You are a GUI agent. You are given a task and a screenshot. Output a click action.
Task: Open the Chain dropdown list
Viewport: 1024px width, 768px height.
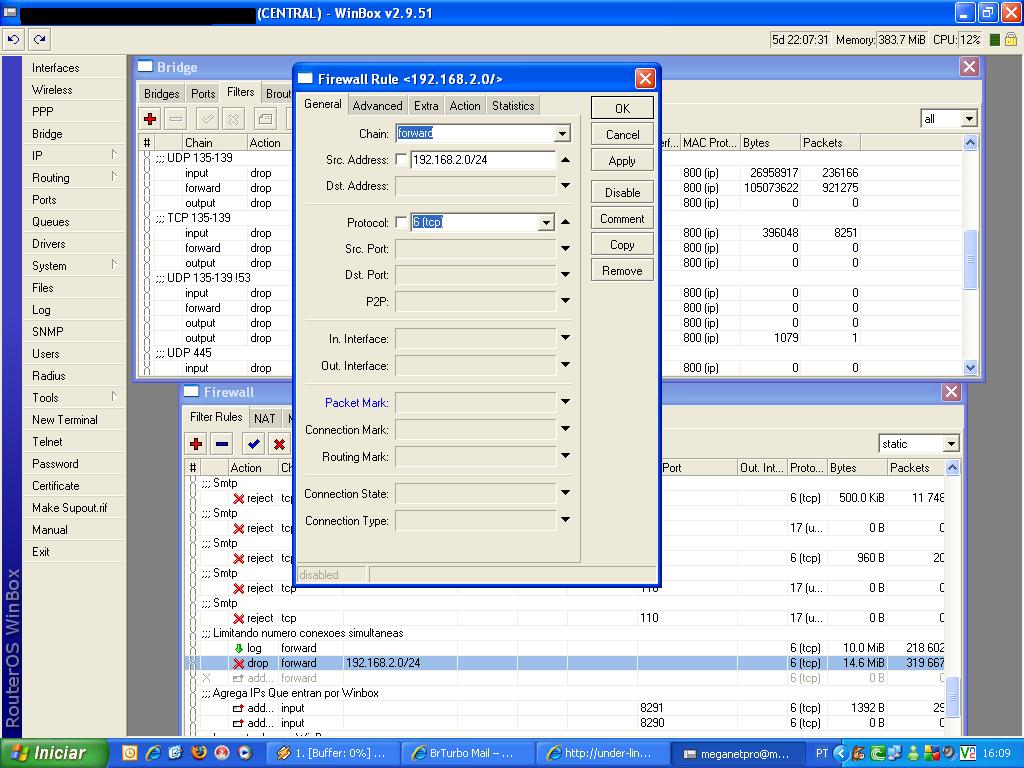(562, 134)
